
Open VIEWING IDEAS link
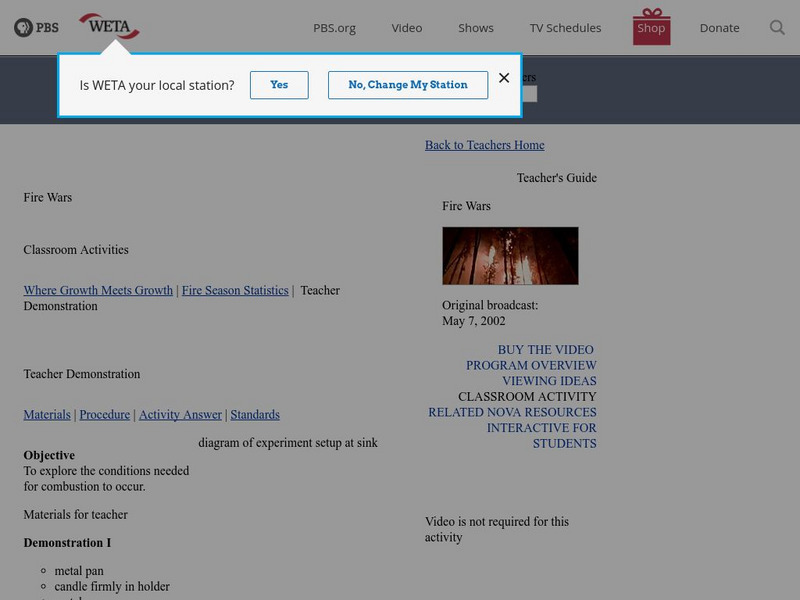click(x=549, y=381)
